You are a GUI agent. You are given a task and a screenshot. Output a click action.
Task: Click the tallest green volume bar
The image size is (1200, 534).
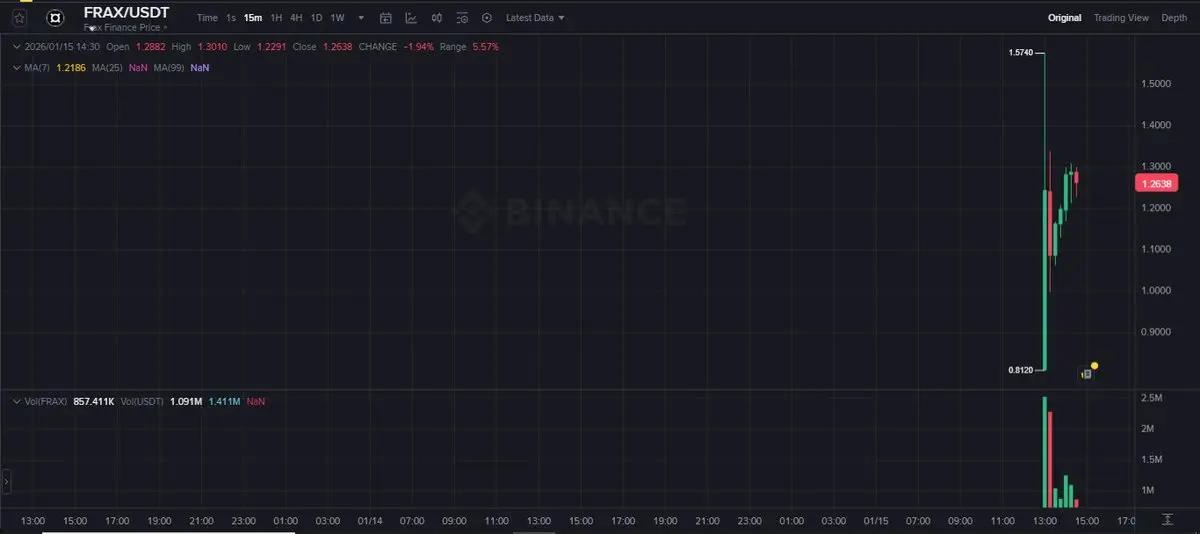[x=1044, y=452]
